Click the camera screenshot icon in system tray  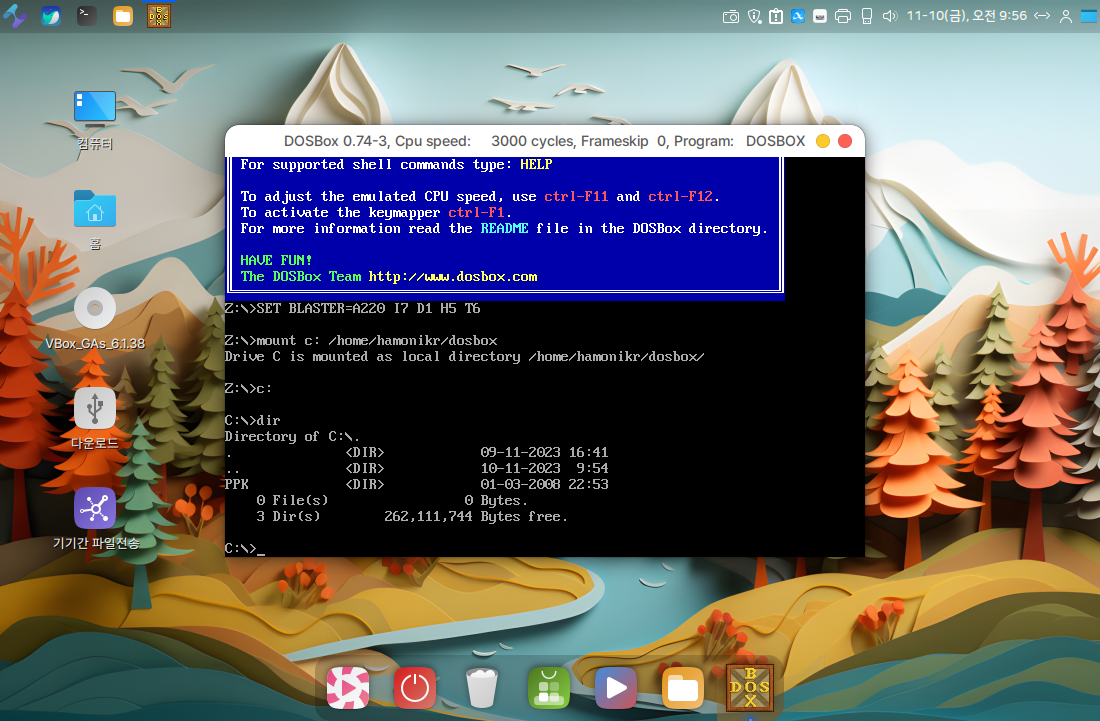coord(731,16)
